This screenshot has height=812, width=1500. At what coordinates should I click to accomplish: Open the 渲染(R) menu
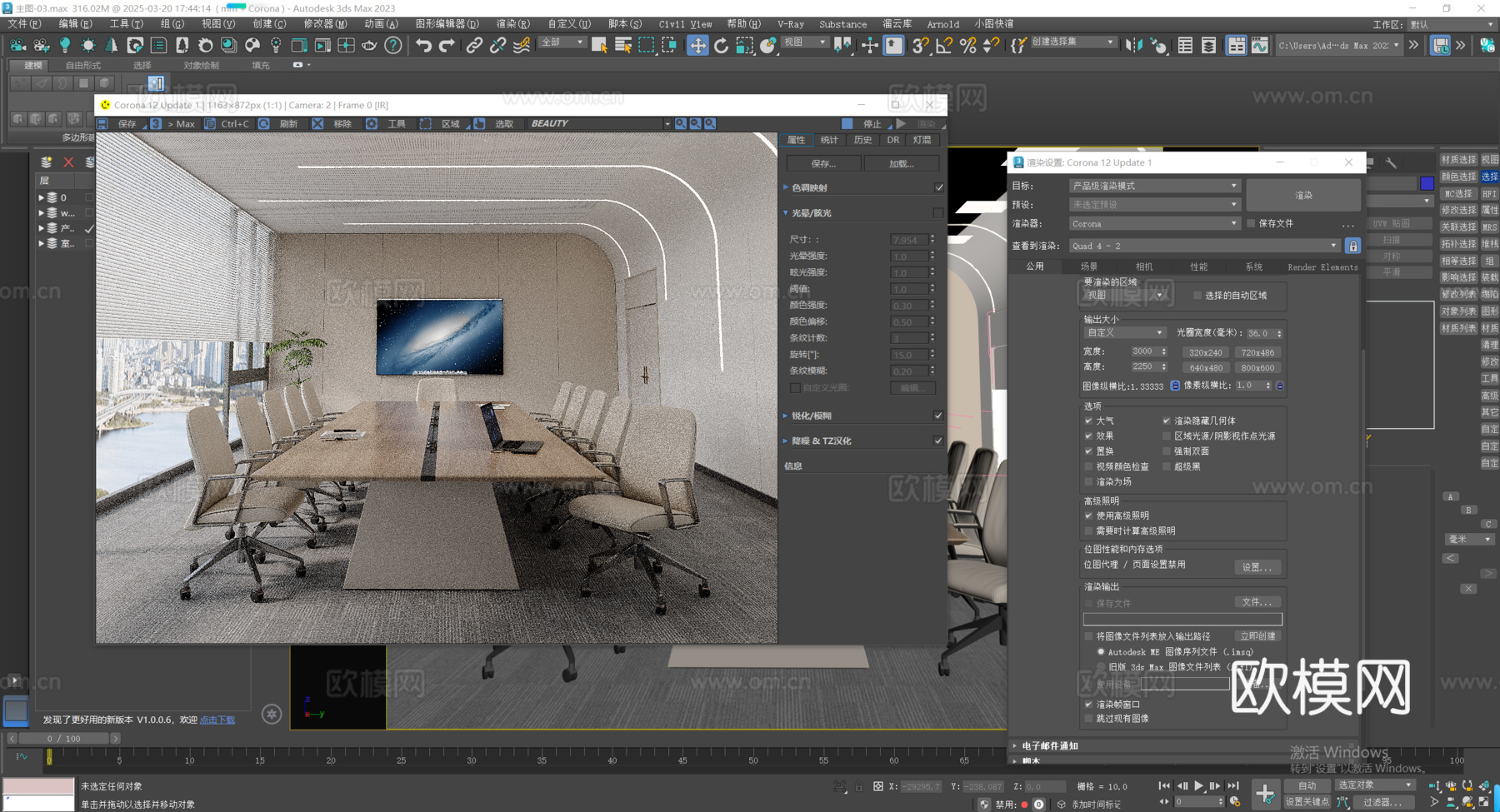click(x=512, y=24)
